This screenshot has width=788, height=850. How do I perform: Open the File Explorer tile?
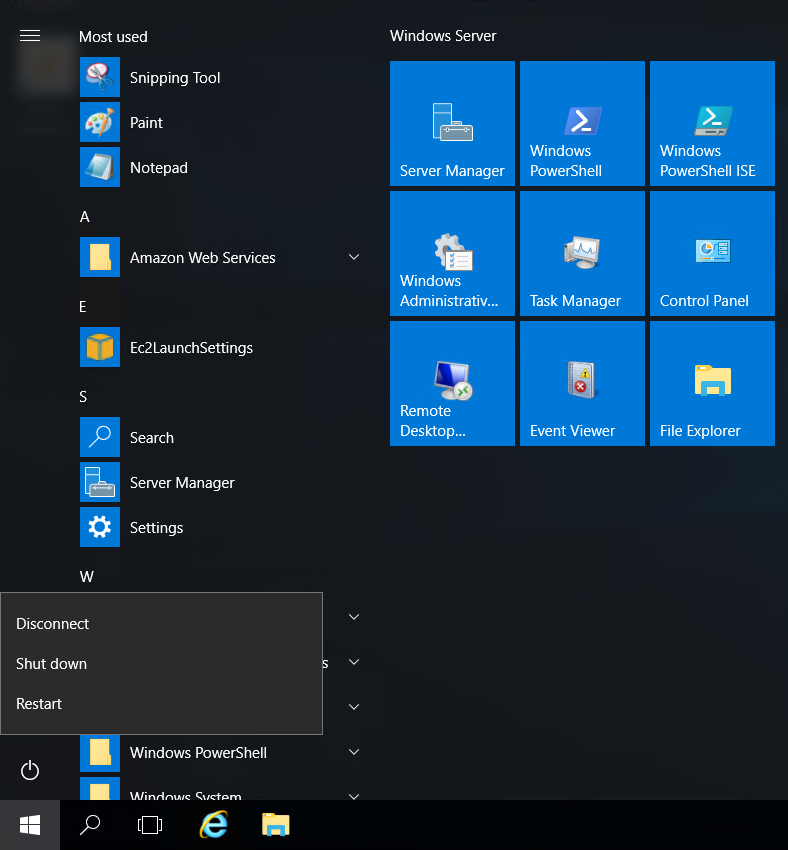click(712, 383)
